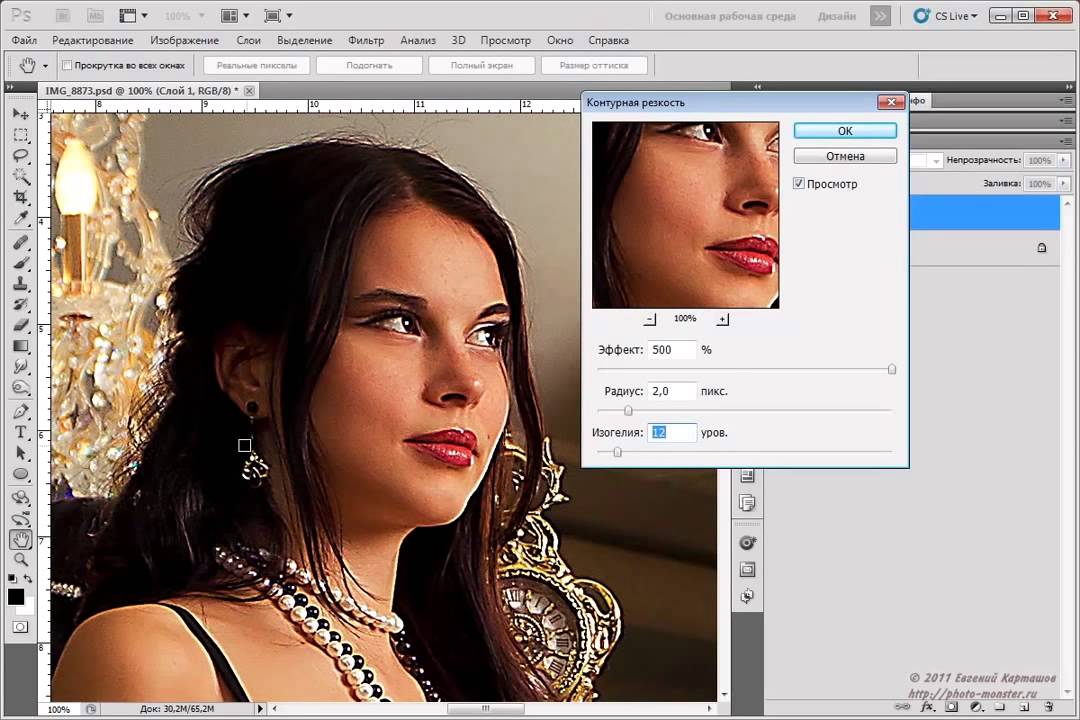Image resolution: width=1080 pixels, height=720 pixels.
Task: Activate the Type (T) tool
Action: pos(20,433)
